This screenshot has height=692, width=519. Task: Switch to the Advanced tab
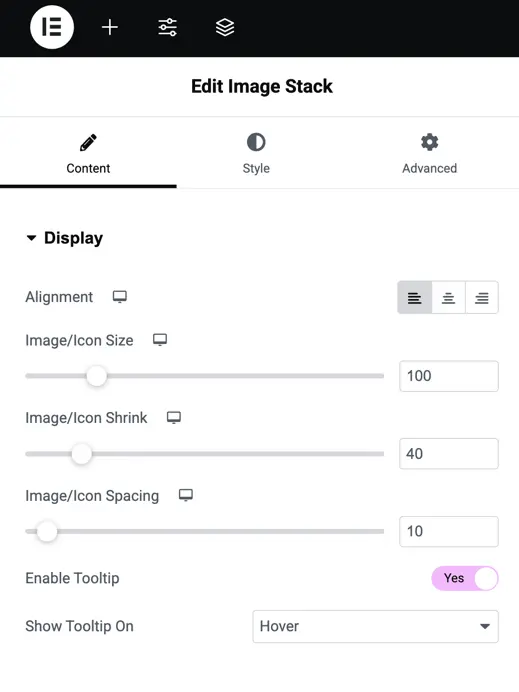tap(429, 154)
